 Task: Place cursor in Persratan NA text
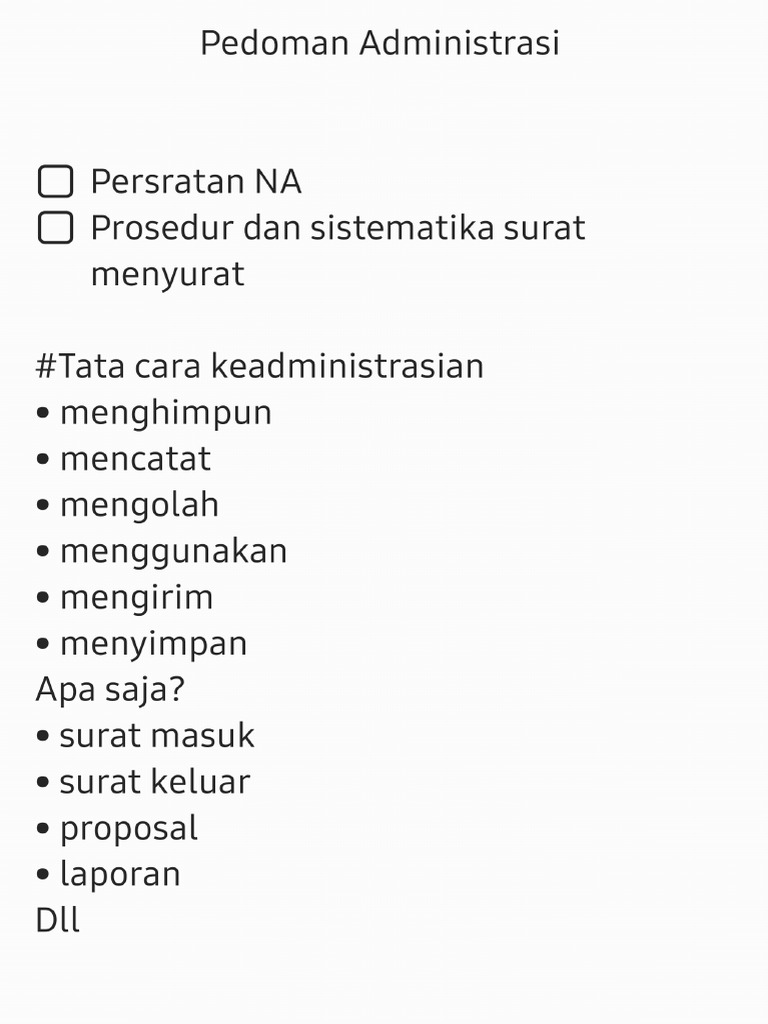196,182
